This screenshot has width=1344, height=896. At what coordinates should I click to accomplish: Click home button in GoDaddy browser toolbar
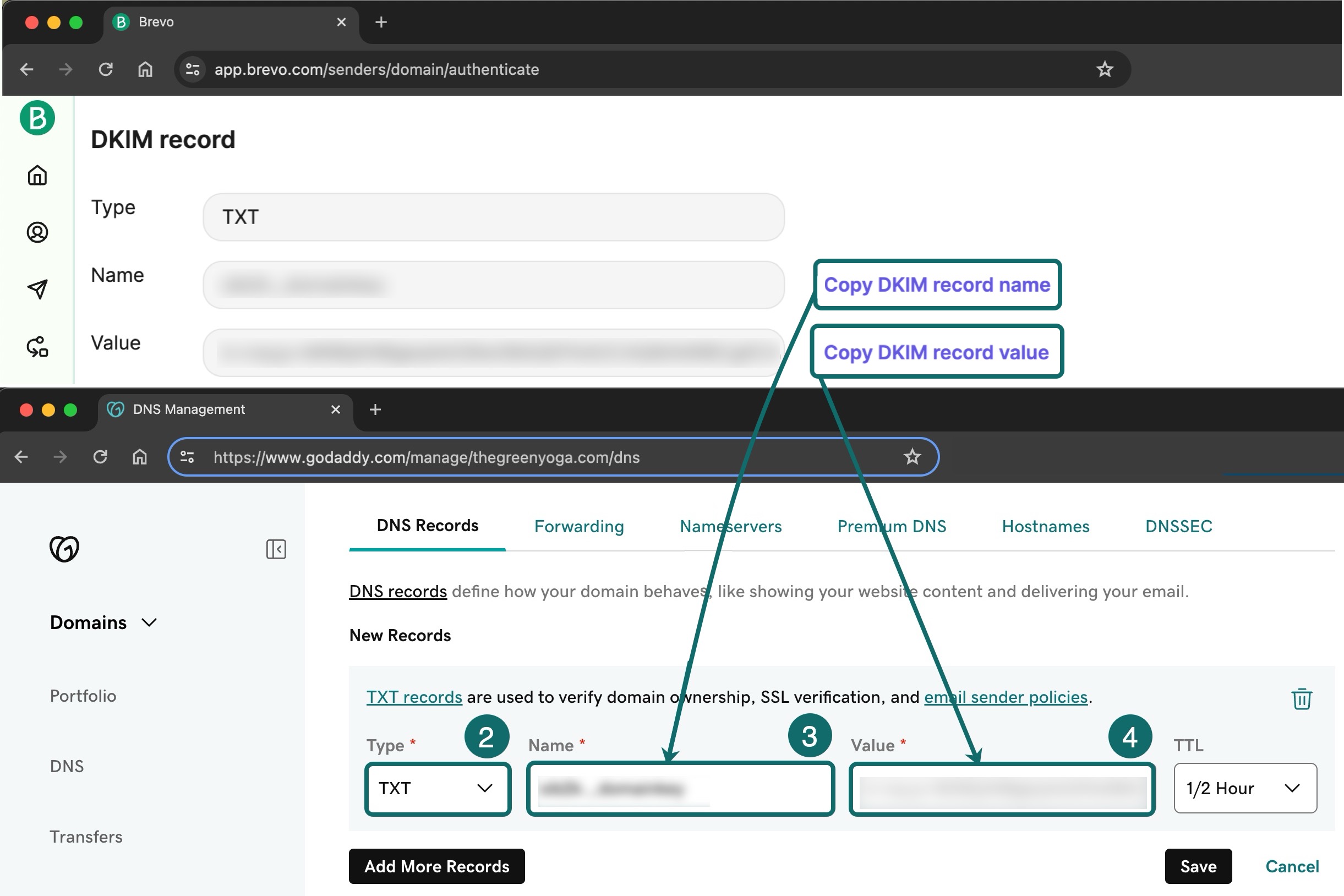pos(139,457)
